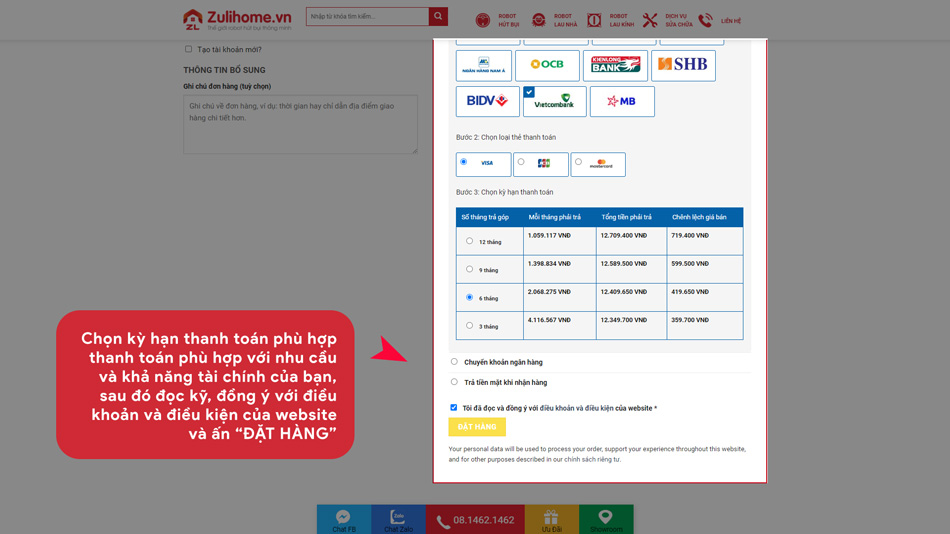The width and height of the screenshot is (950, 534).
Task: Open the Dịch Vụ Sửa Chữa menu
Action: pos(667,20)
